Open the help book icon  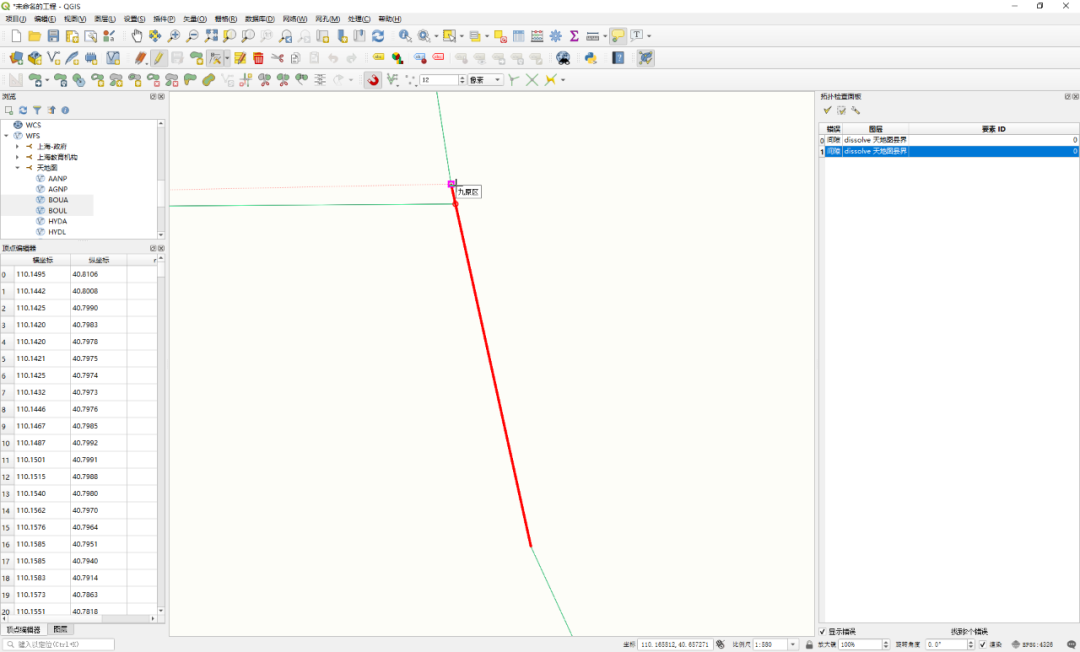618,58
